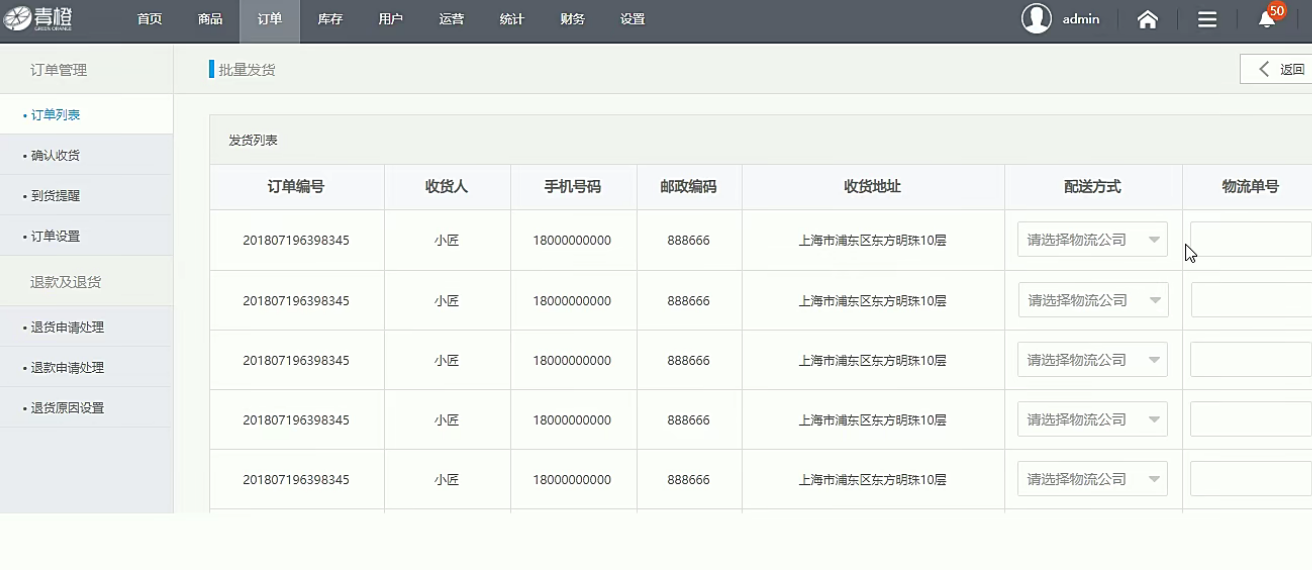
Task: Open 订单设置 in the sidebar
Action: click(x=86, y=236)
